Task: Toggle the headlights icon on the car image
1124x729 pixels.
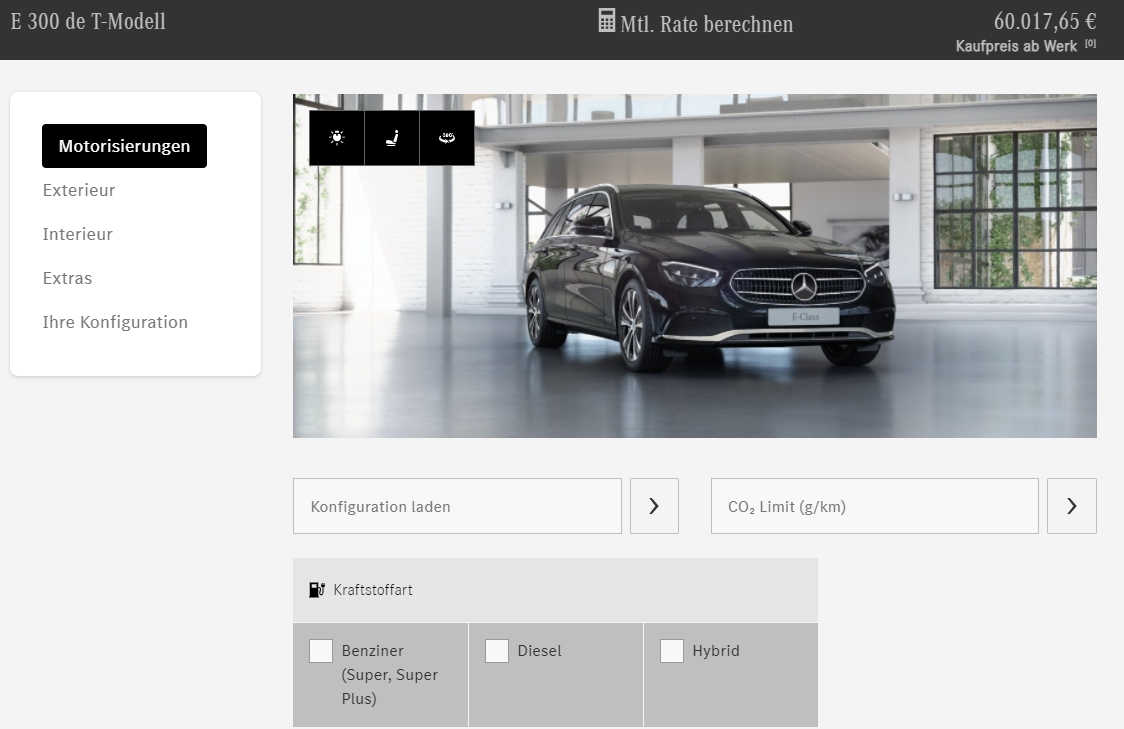Action: [x=337, y=138]
